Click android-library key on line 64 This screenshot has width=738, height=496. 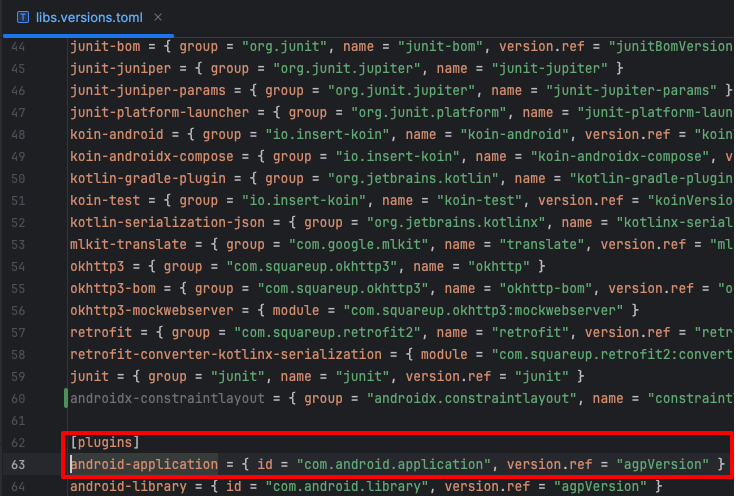(x=128, y=487)
